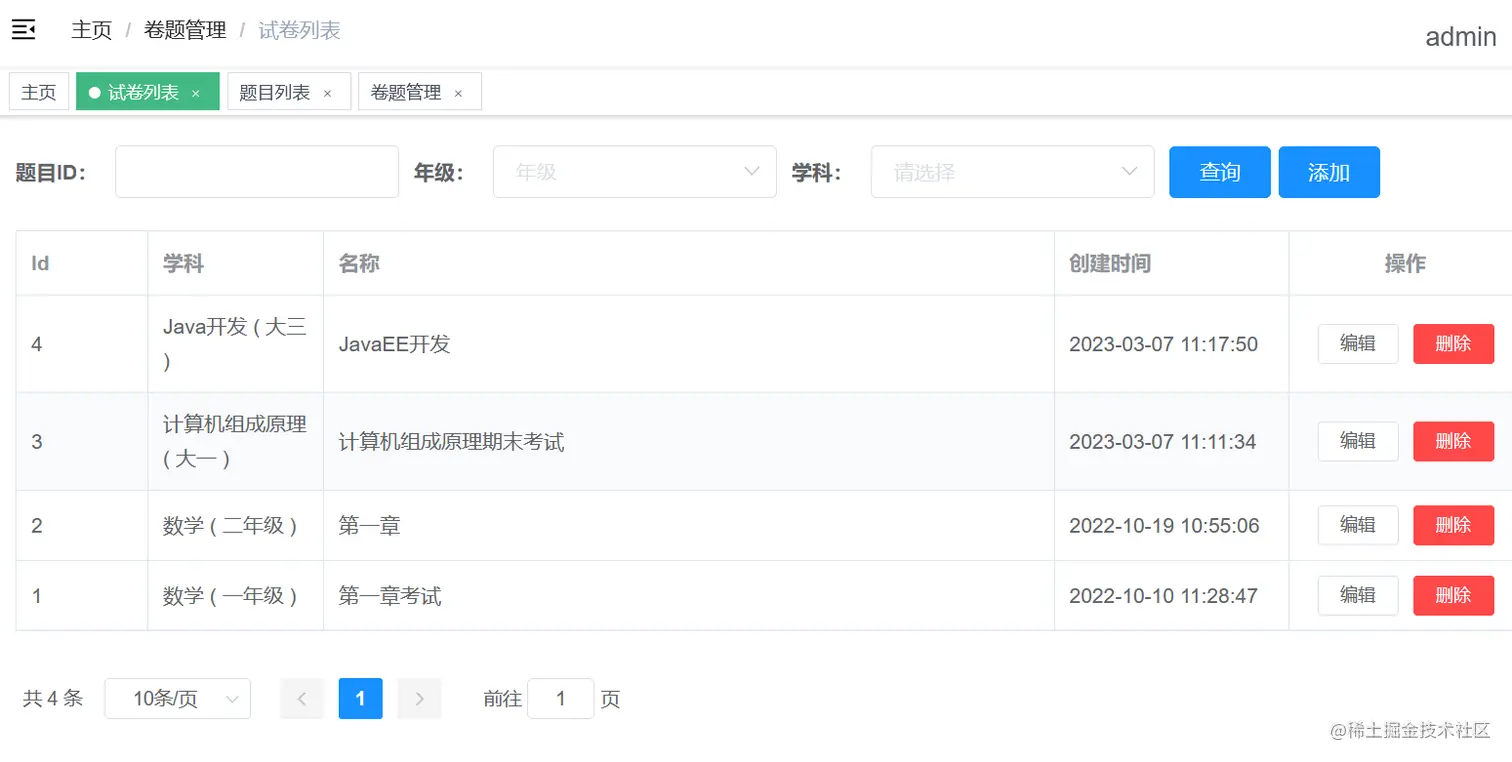Switch to the 主页 tab
The height and width of the screenshot is (762, 1512).
tap(38, 91)
